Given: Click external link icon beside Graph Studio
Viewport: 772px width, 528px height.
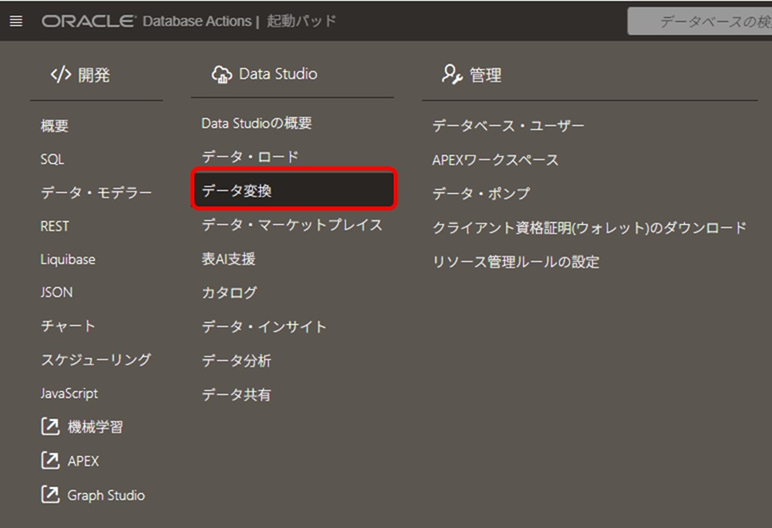Looking at the screenshot, I should click(50, 495).
